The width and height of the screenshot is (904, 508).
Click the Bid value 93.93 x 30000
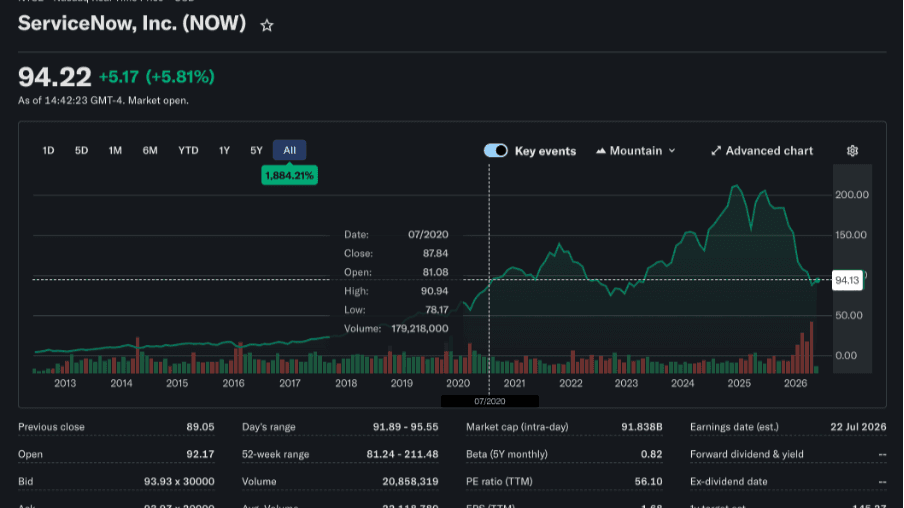point(179,481)
